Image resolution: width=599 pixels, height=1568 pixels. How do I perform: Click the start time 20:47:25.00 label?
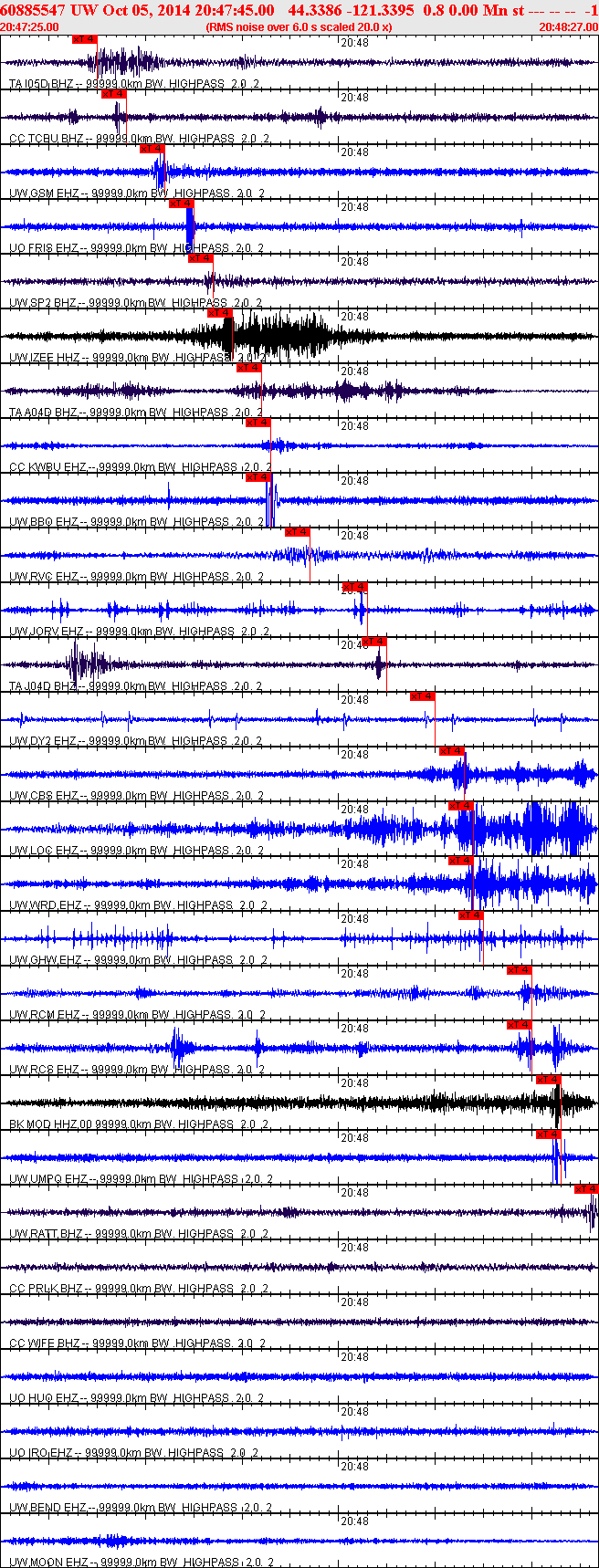[x=30, y=26]
